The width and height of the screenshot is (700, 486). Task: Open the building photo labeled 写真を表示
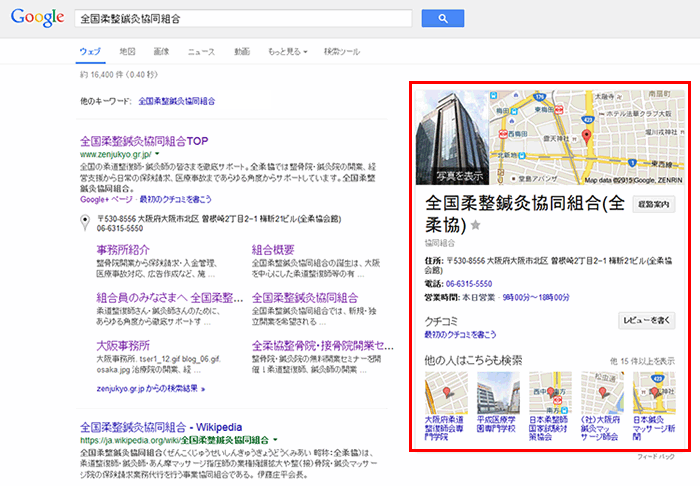click(449, 137)
